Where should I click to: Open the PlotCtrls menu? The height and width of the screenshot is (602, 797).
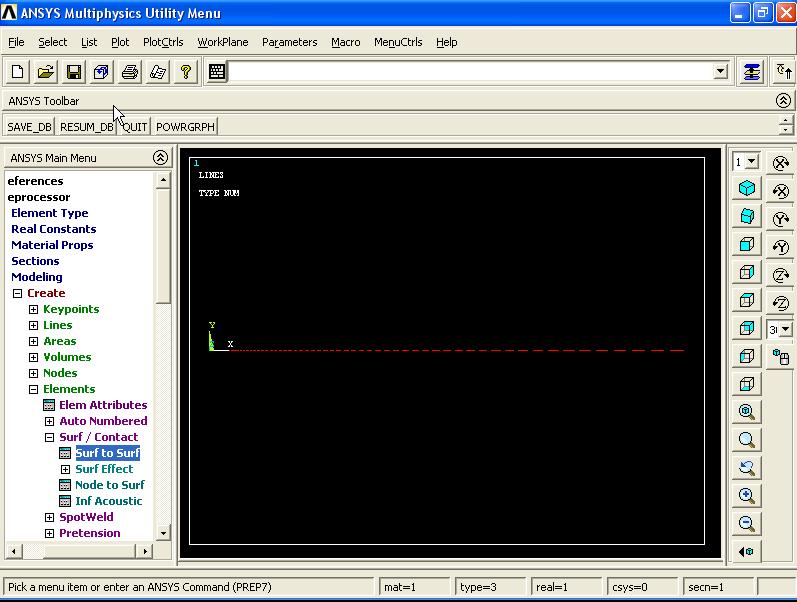163,42
